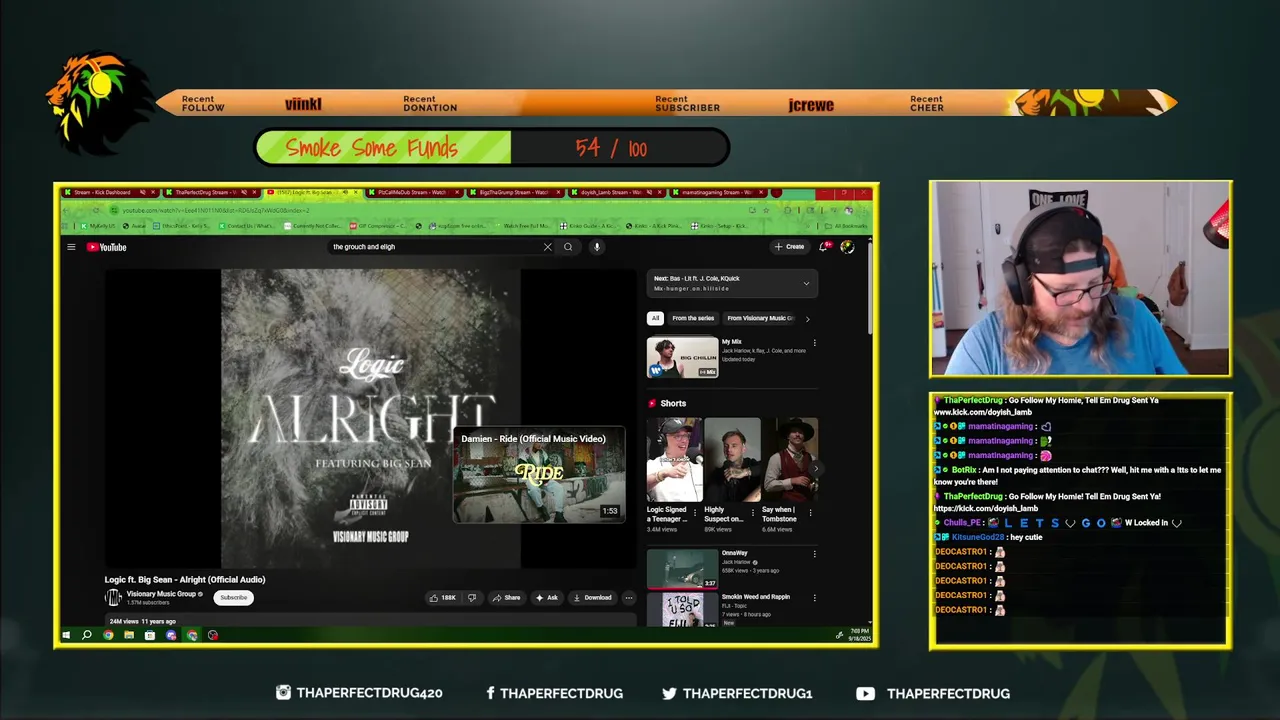This screenshot has height=720, width=1280.
Task: Click the YouTube icon in the overlay footer
Action: pyautogui.click(x=865, y=693)
